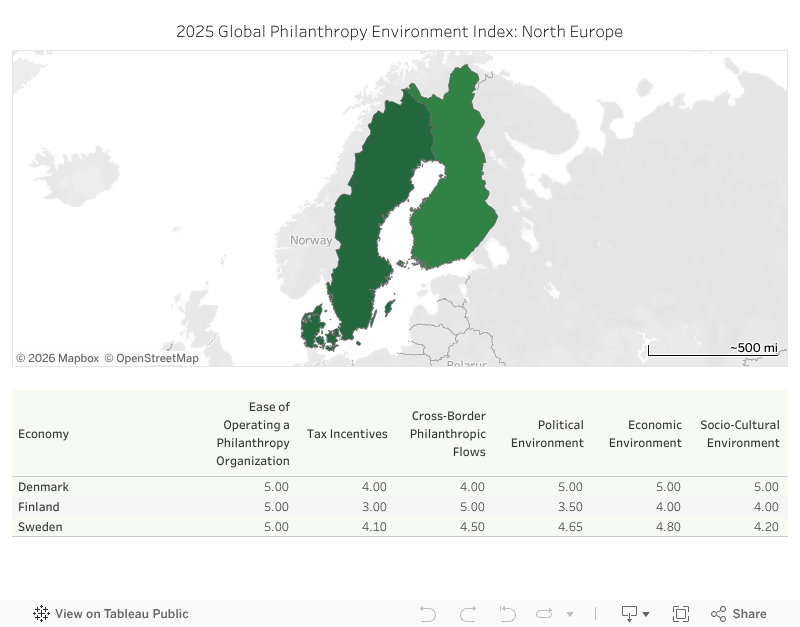The image size is (800, 627).
Task: Click the Tableau logo icon
Action: [41, 614]
